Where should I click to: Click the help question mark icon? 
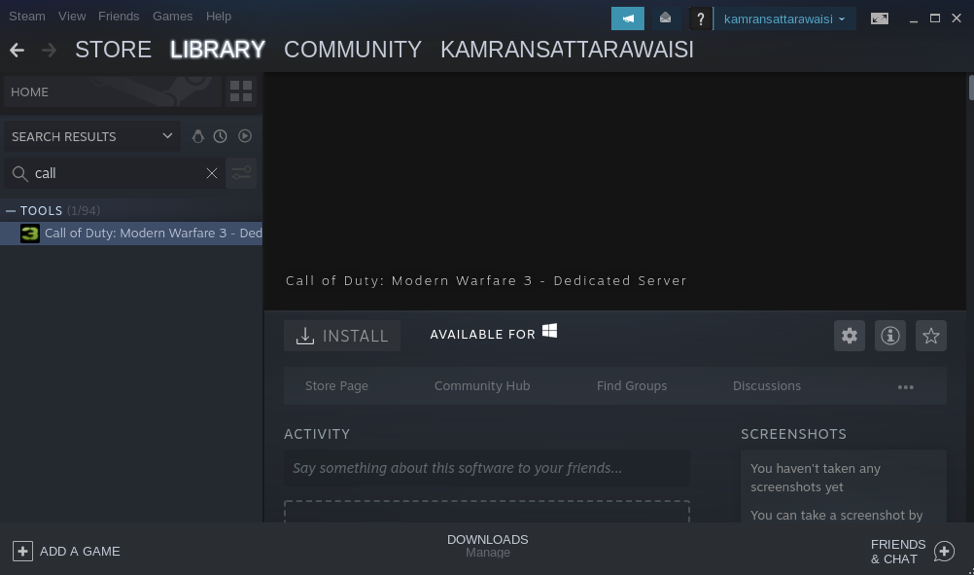[700, 19]
